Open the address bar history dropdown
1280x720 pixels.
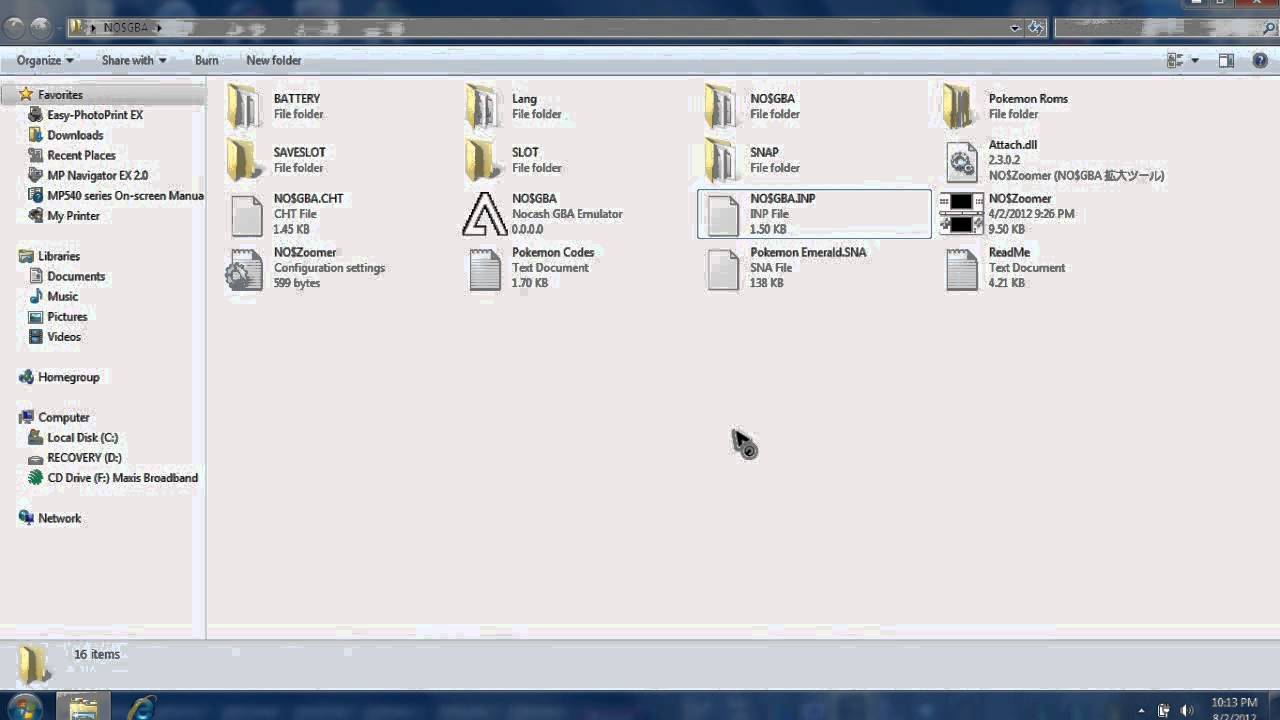(1016, 28)
